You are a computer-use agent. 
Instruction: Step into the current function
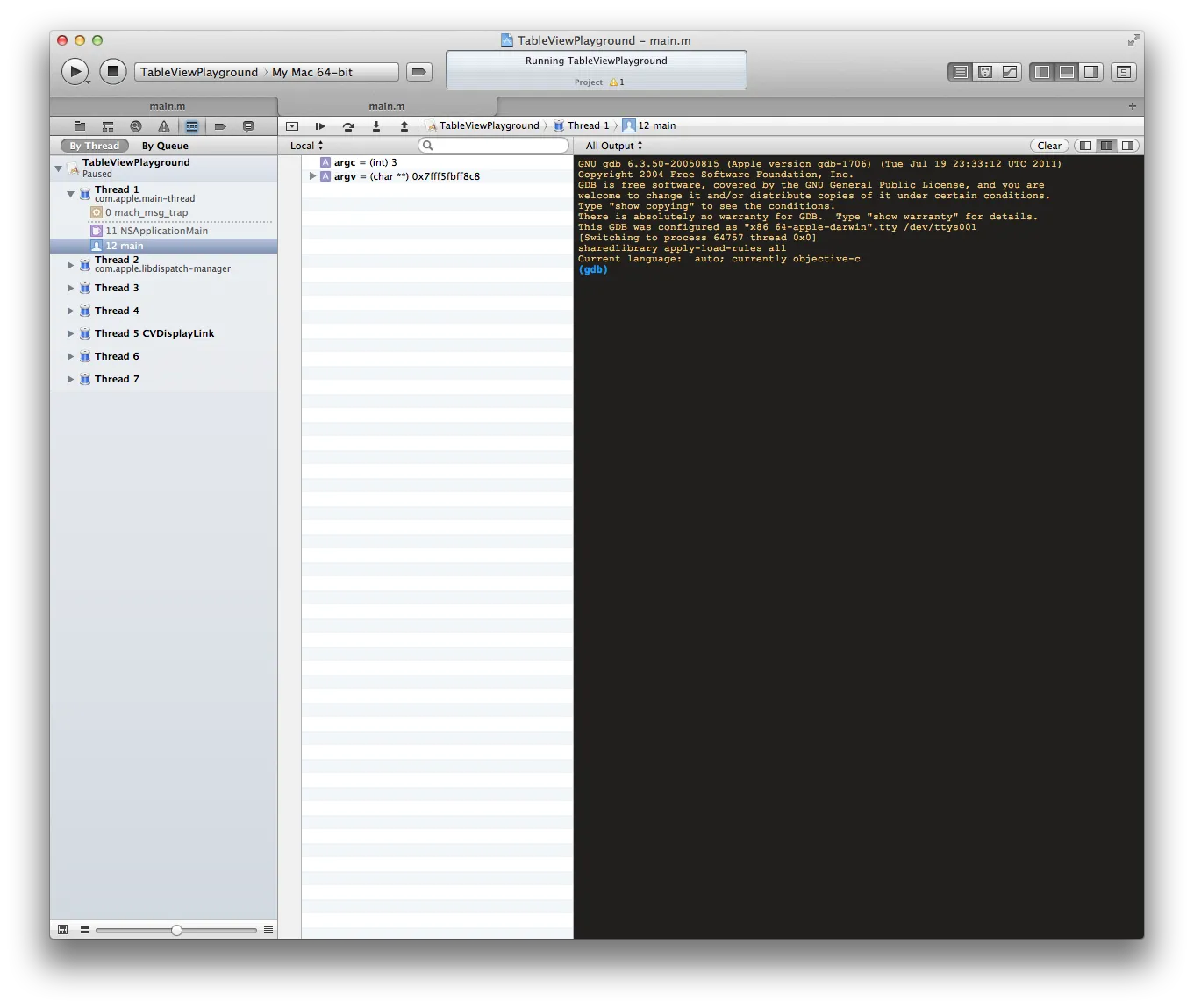[376, 126]
